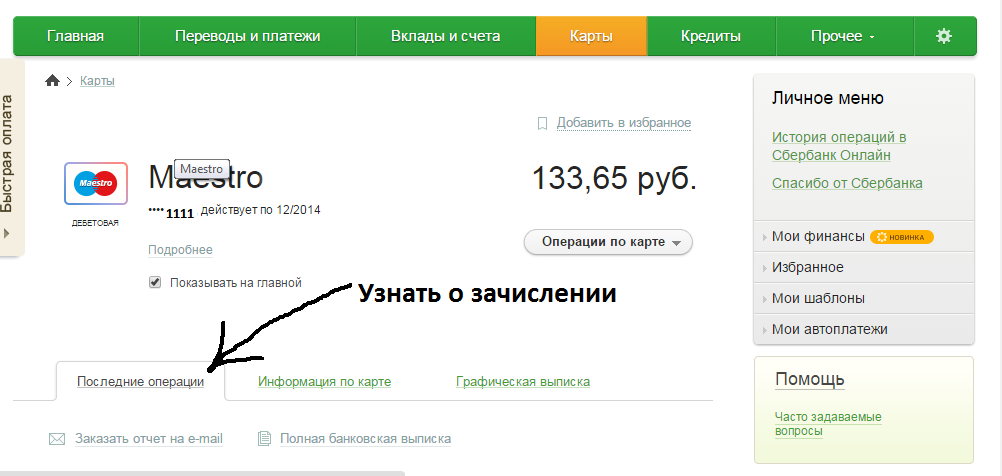
Task: Open the Прочее menu dropdown
Action: 844,36
